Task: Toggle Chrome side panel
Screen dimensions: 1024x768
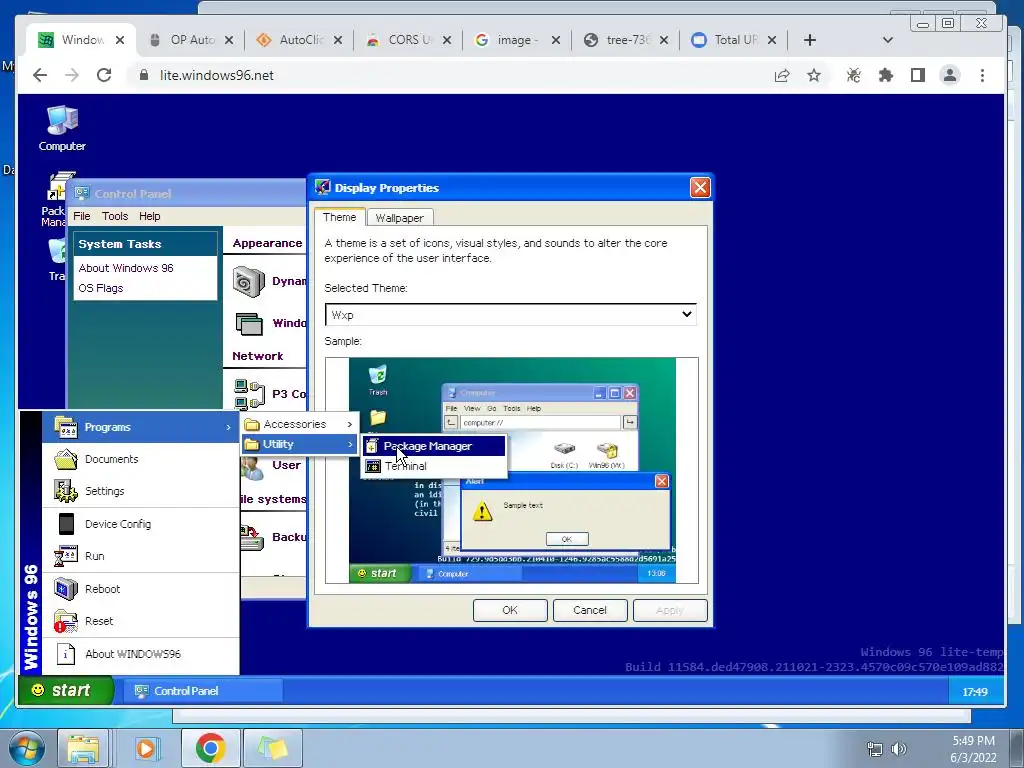Action: click(x=918, y=75)
